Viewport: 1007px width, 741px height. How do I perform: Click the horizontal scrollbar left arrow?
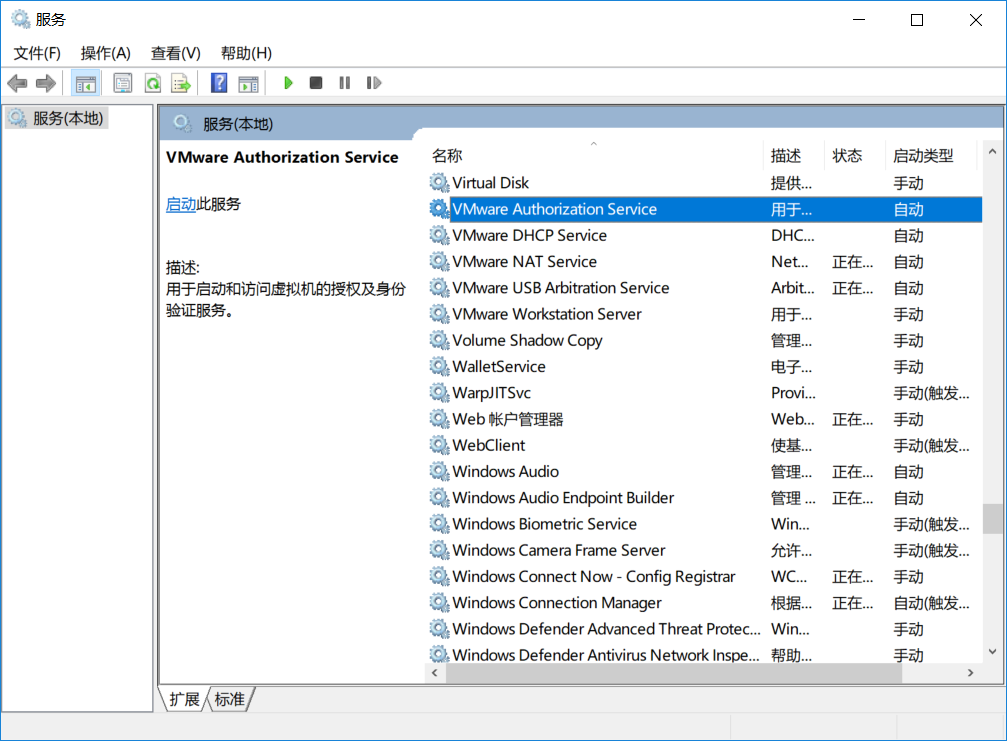(x=435, y=672)
